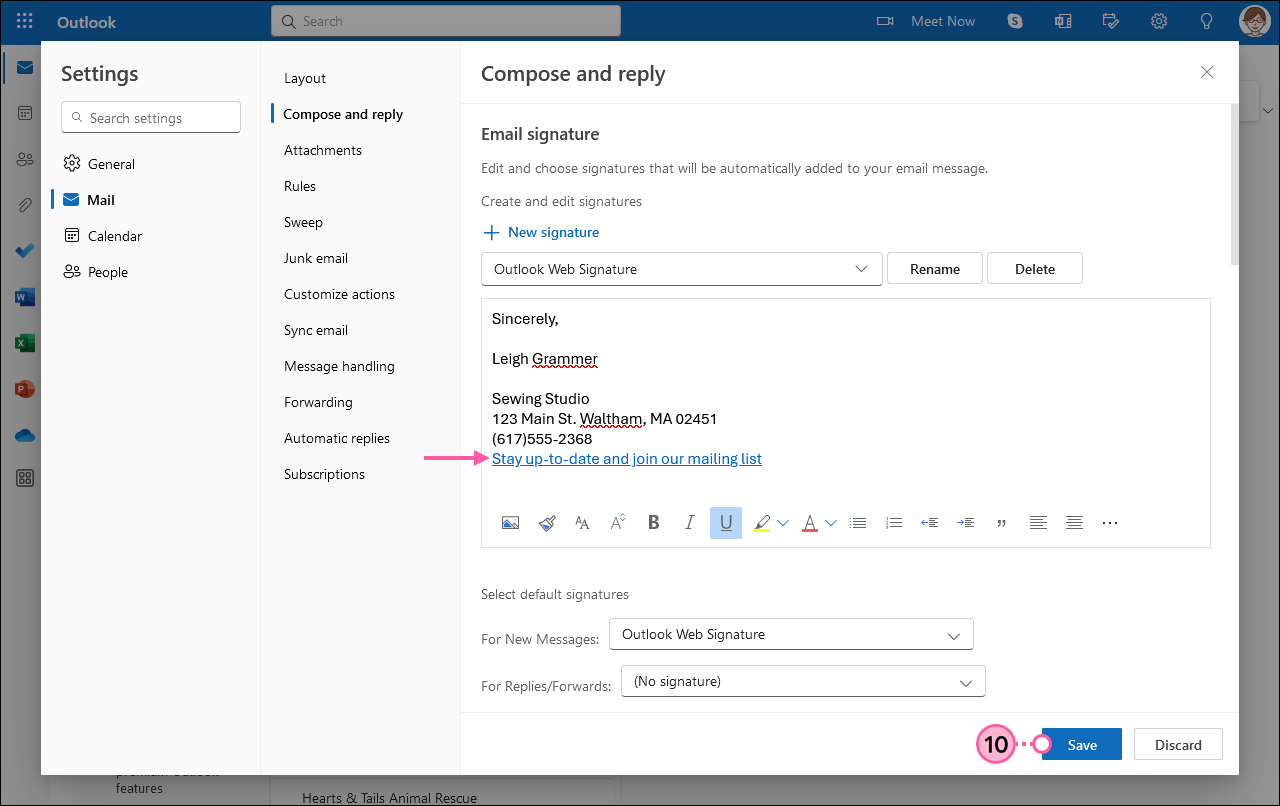The image size is (1280, 806).
Task: Open the People settings category
Action: pos(96,272)
